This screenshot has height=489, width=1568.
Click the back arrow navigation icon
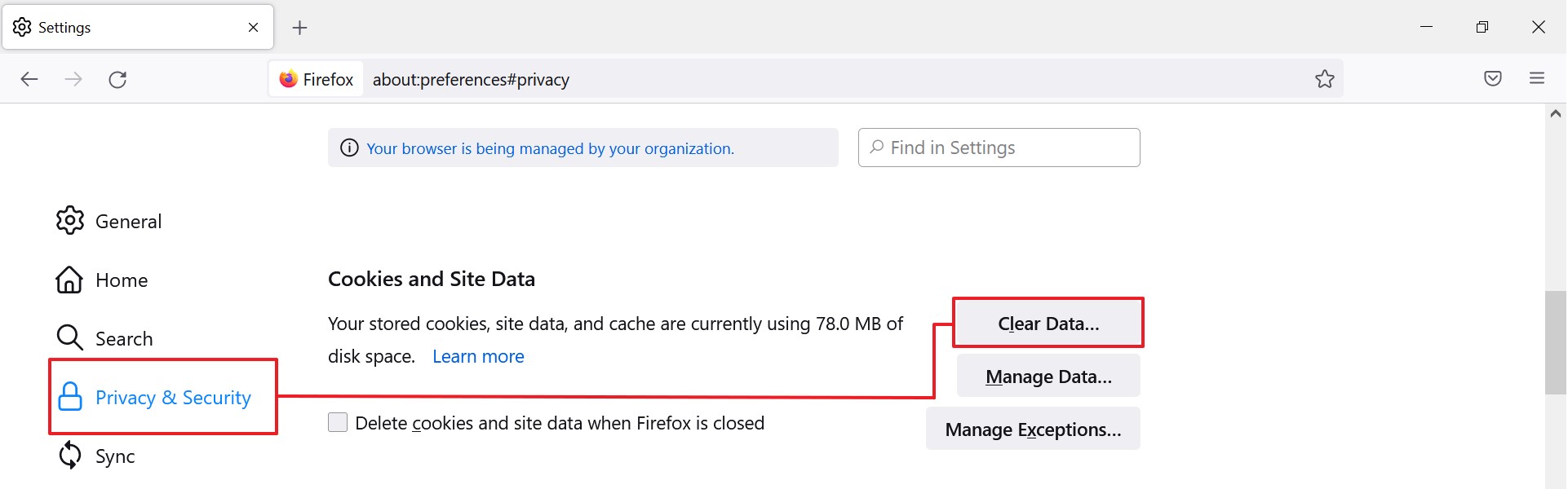point(29,79)
